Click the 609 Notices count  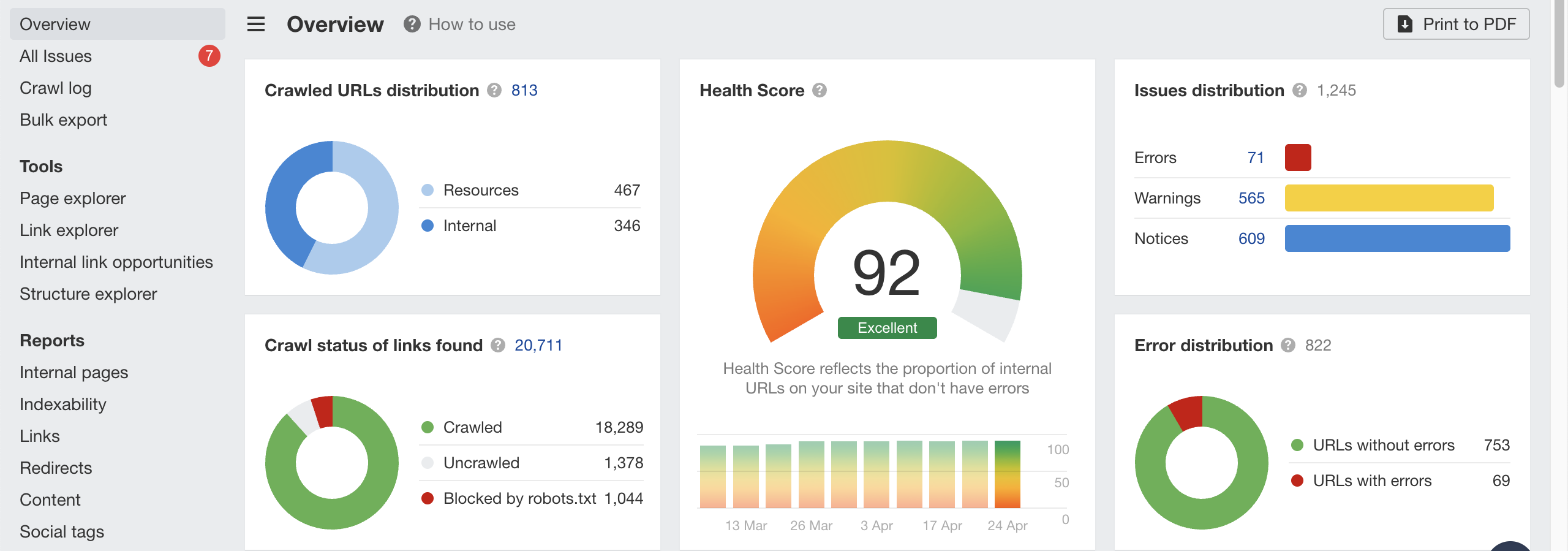(1251, 238)
